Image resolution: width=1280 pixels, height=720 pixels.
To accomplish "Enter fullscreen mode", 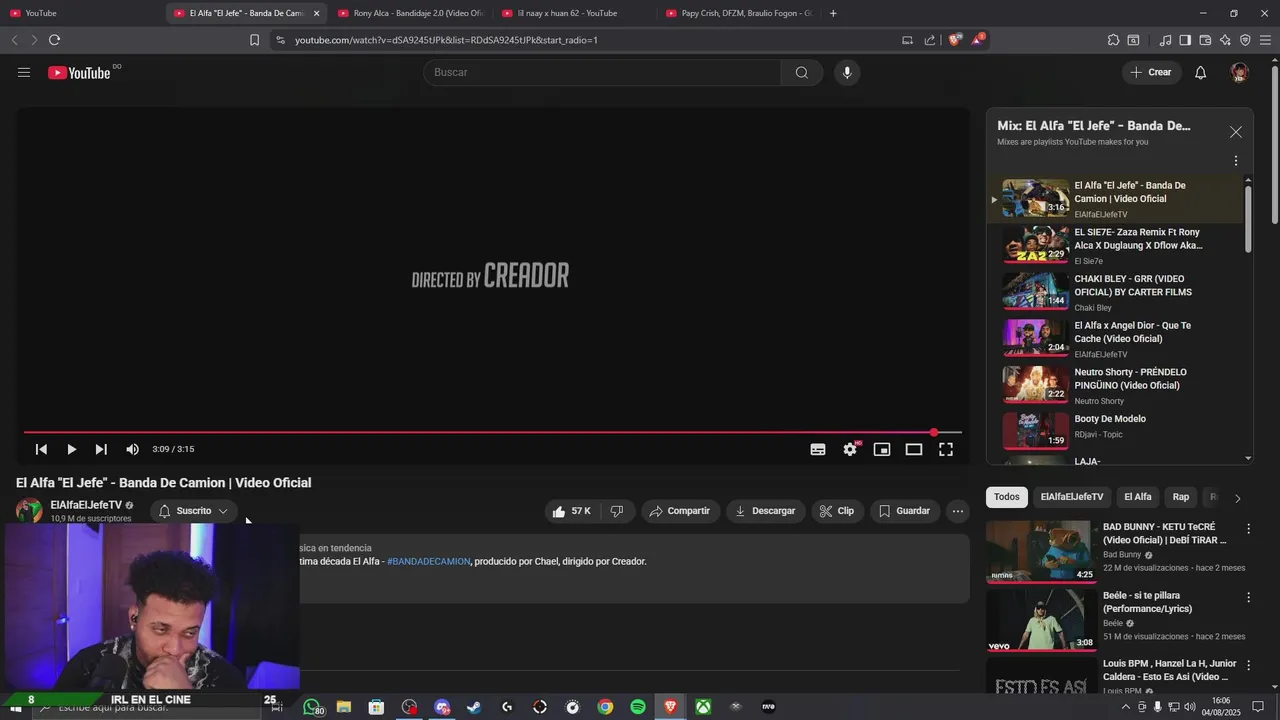I will pyautogui.click(x=946, y=449).
